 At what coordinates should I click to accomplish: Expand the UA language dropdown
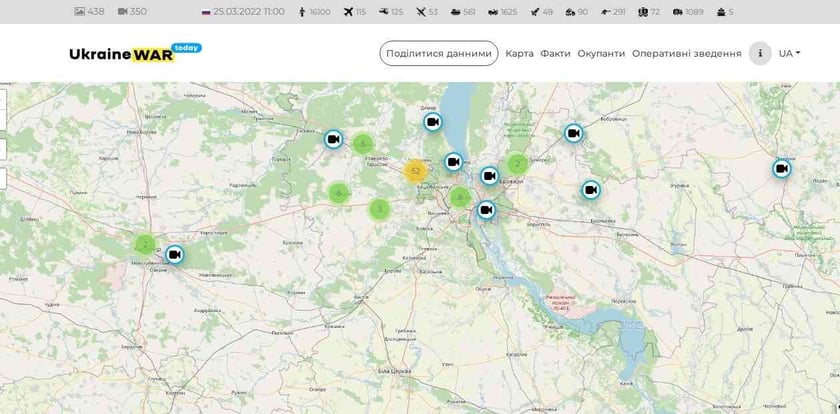tap(789, 54)
